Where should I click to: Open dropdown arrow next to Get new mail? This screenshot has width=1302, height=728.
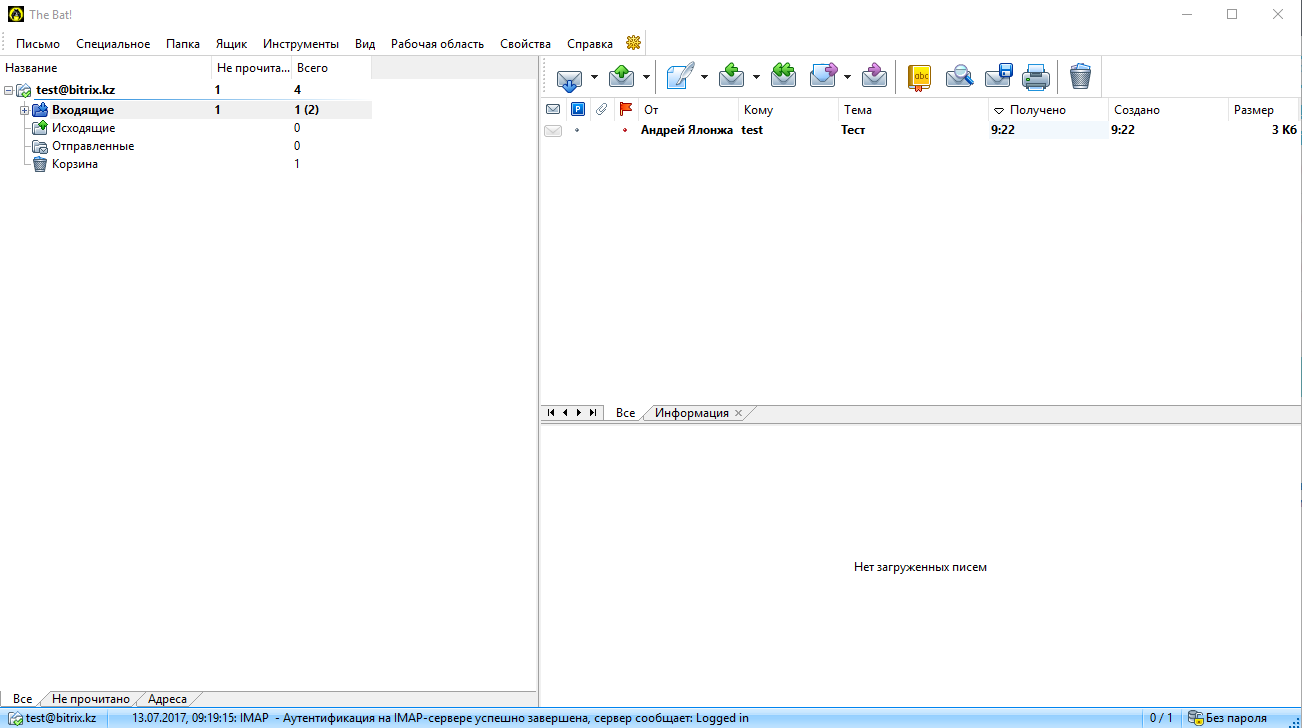point(594,77)
